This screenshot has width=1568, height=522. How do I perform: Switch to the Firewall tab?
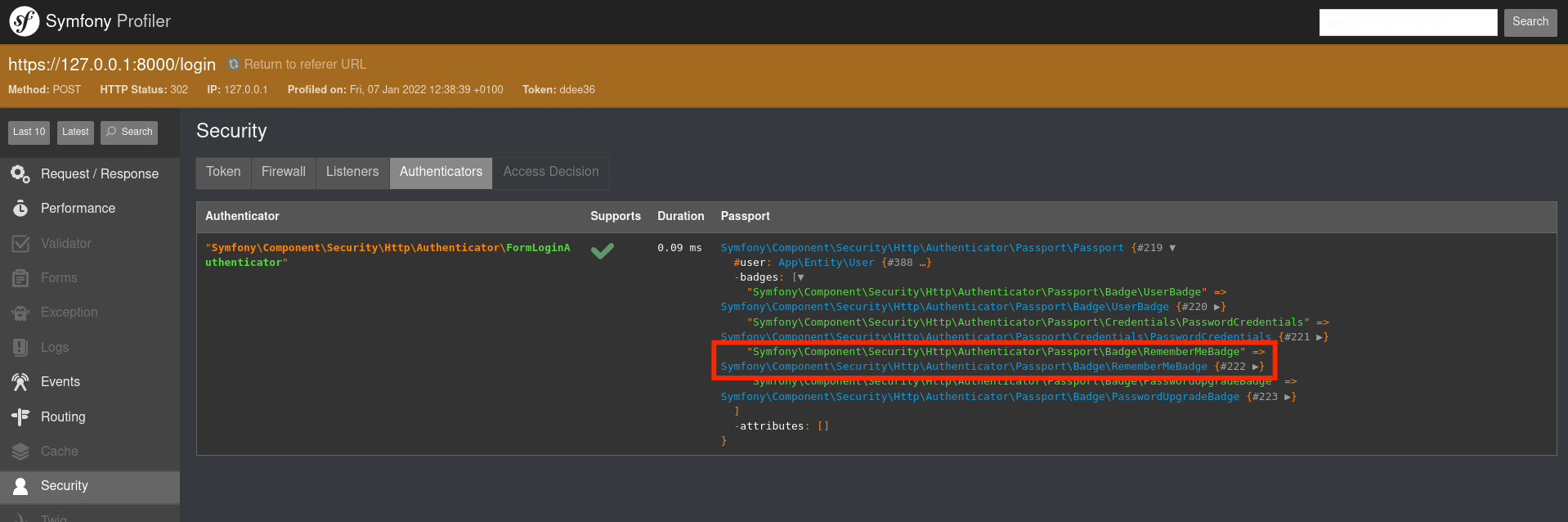tap(284, 173)
